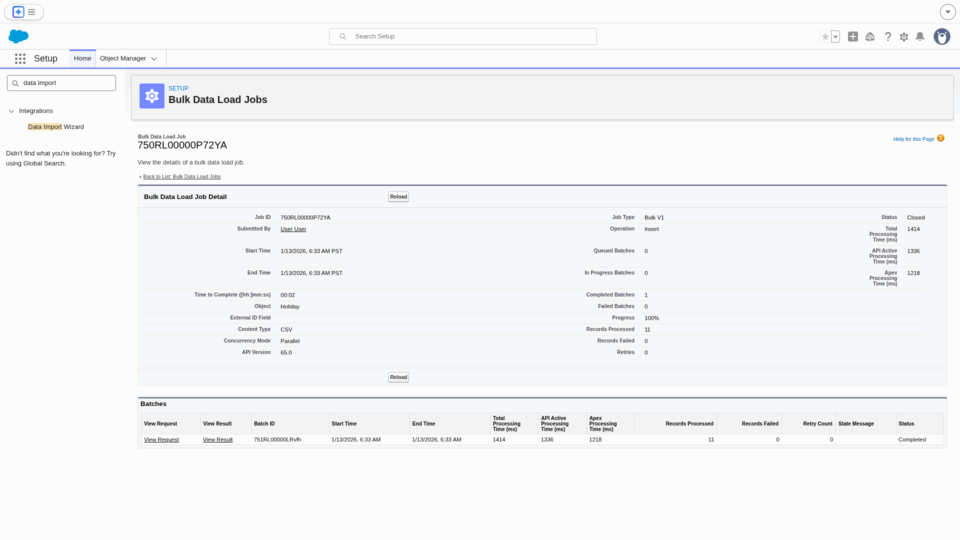Image resolution: width=960 pixels, height=540 pixels.
Task: Switch to the Object Manager tab
Action: point(123,59)
